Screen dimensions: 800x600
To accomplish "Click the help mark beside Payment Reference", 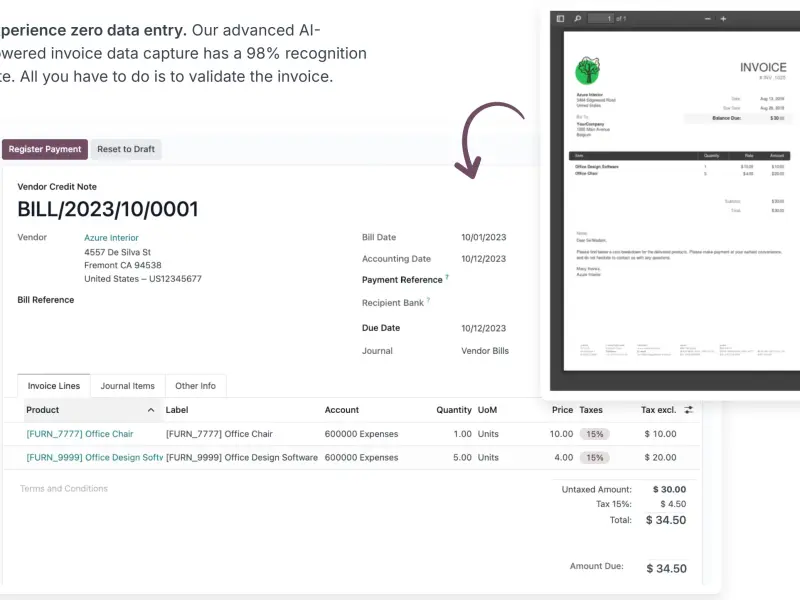I will coord(447,277).
